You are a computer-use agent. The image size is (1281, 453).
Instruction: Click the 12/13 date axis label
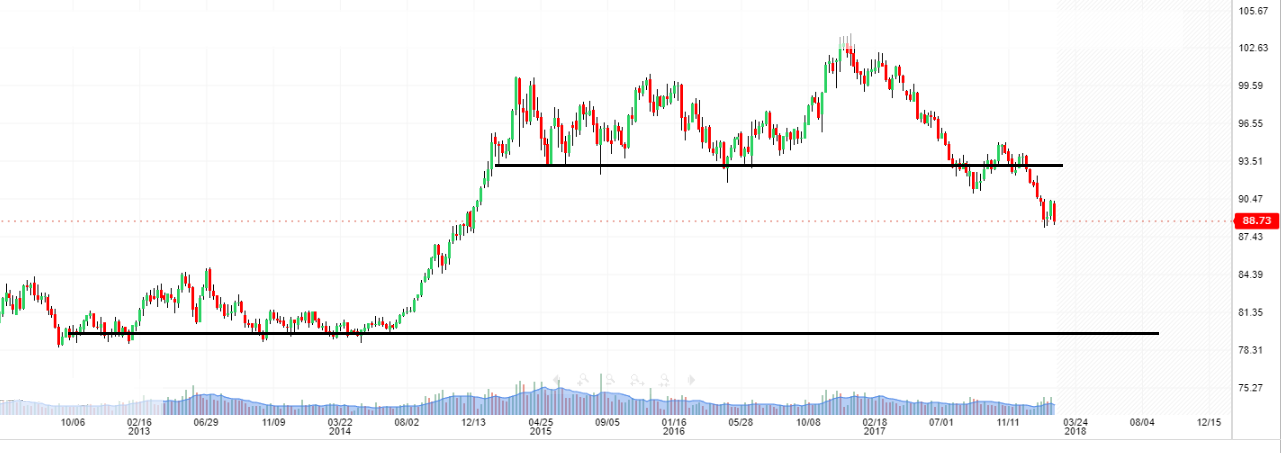[474, 423]
